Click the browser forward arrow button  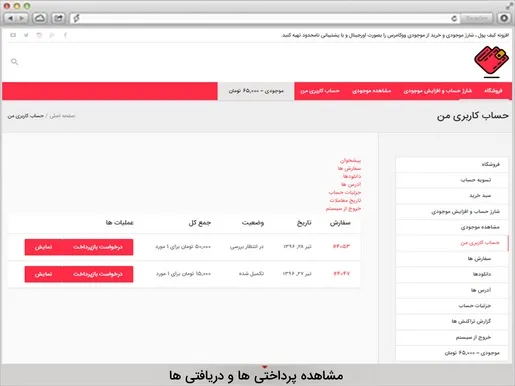coord(22,18)
